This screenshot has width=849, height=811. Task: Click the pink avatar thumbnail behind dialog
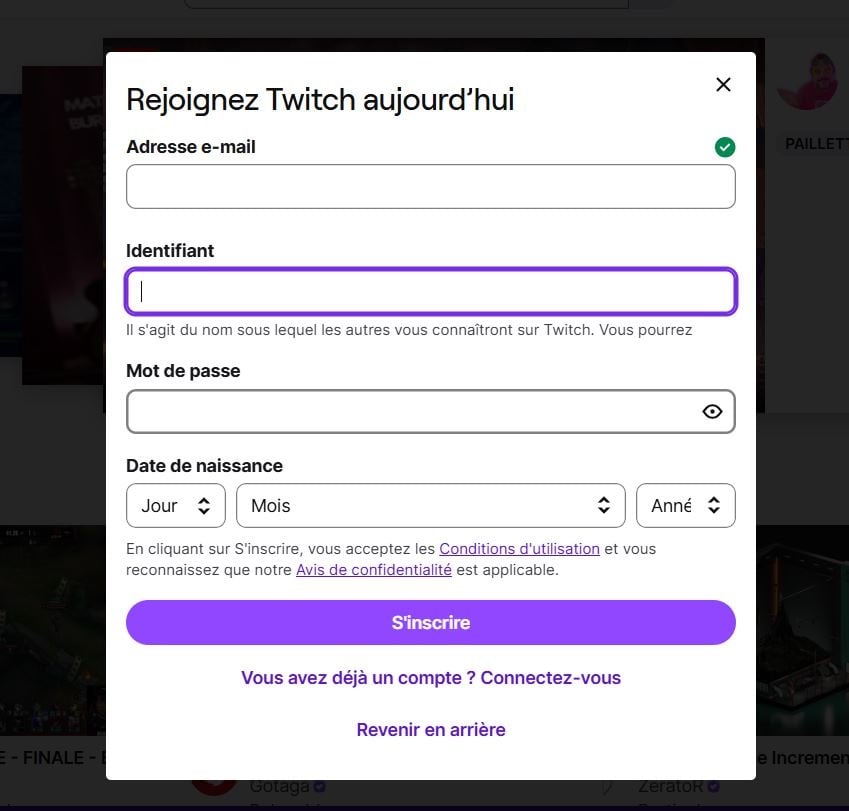pos(807,81)
